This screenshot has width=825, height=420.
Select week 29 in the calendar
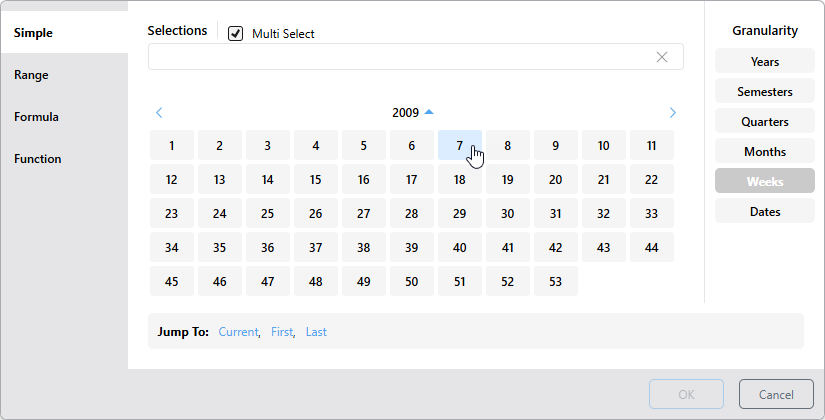click(460, 214)
